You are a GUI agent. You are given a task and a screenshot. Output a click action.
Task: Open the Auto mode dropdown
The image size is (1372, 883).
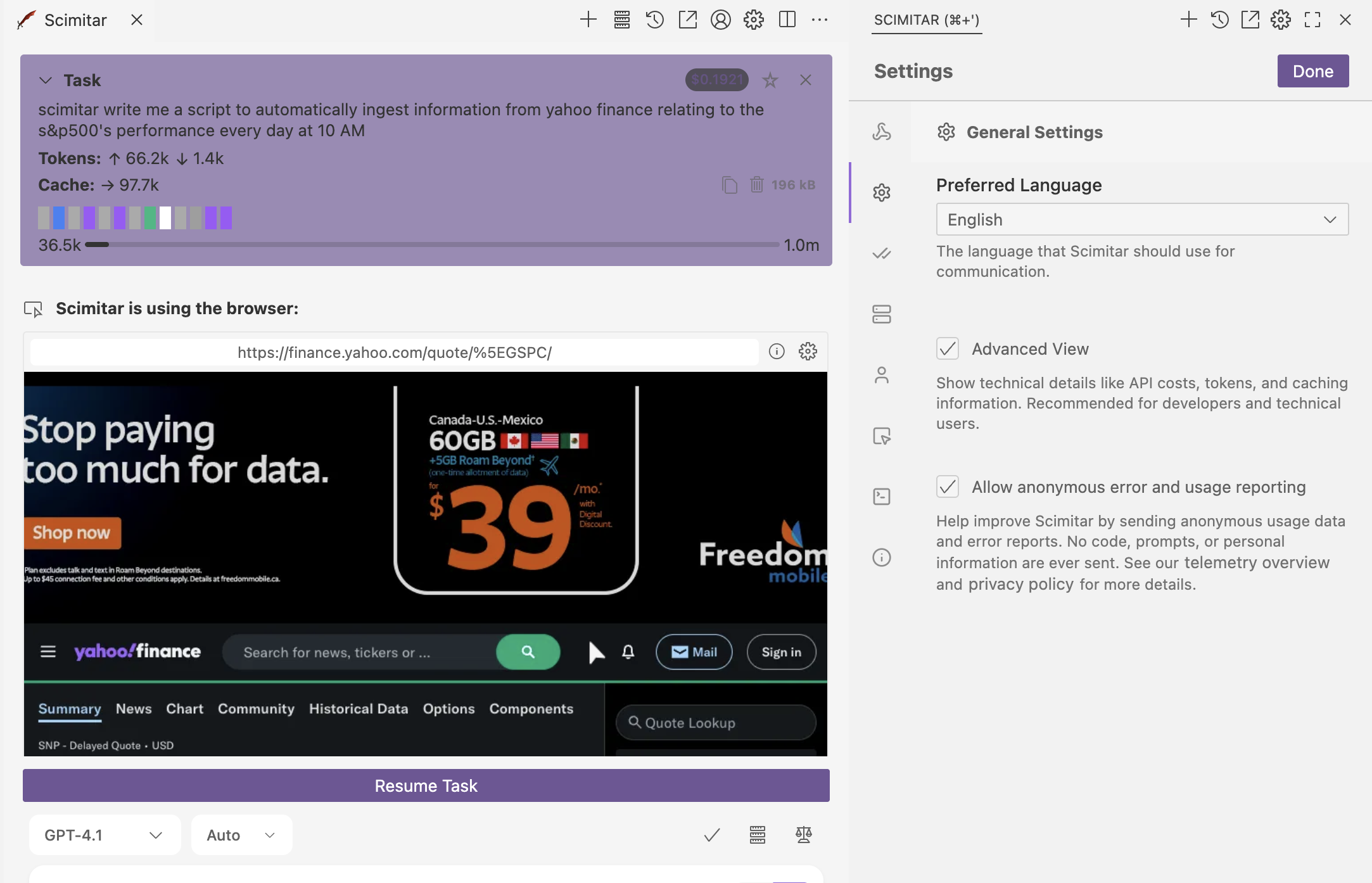[241, 835]
